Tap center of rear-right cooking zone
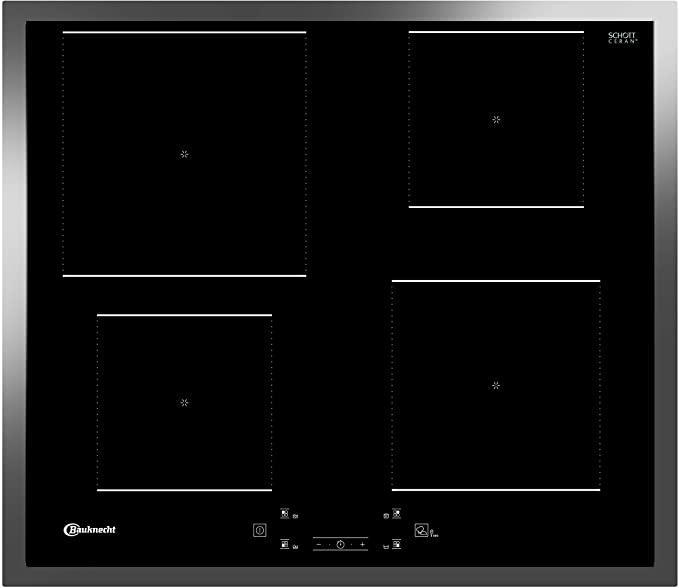The height and width of the screenshot is (588, 679). click(x=496, y=120)
